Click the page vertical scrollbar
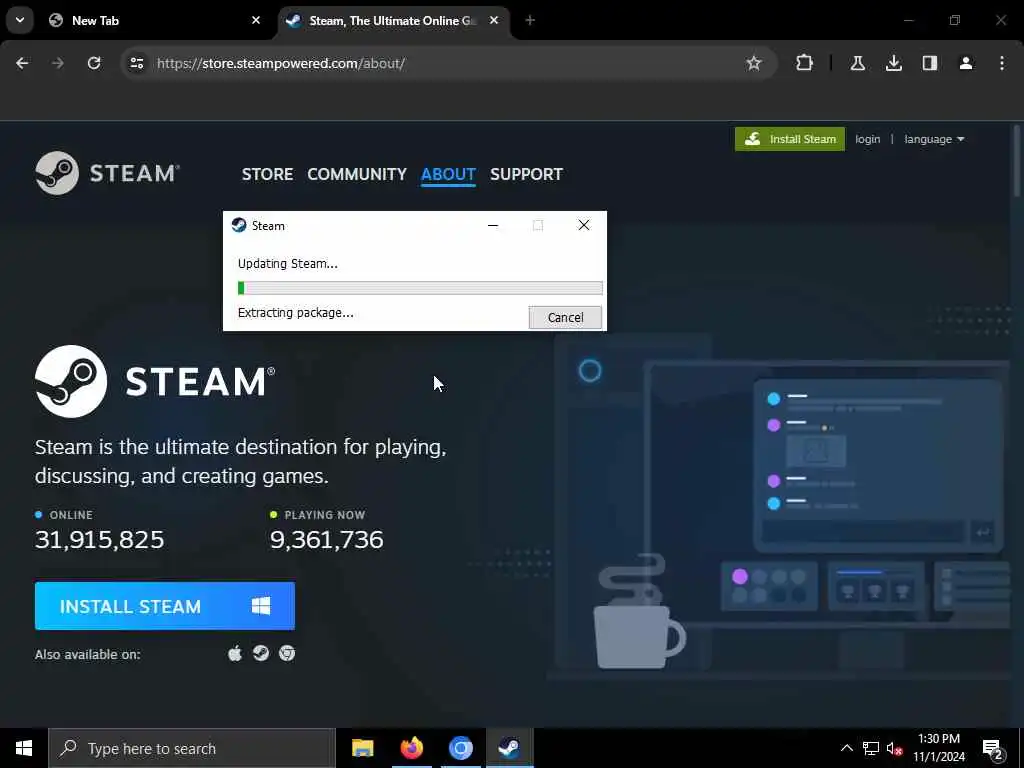This screenshot has height=768, width=1024. [1016, 160]
